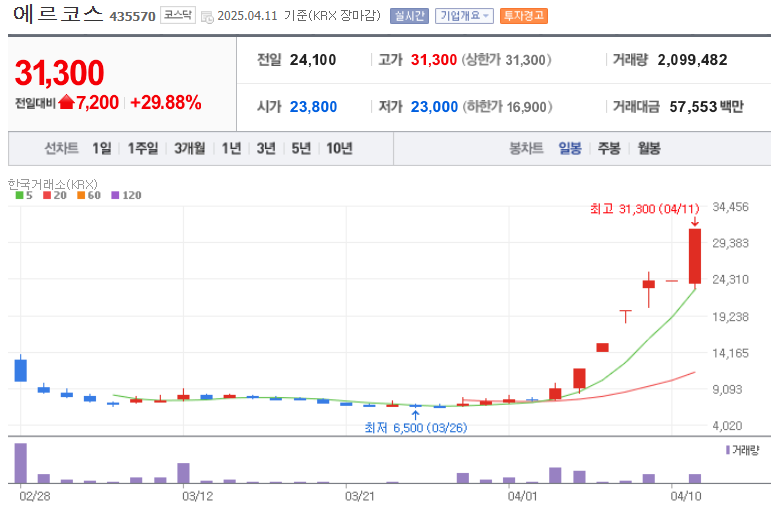Click the previous close value 24,100
The width and height of the screenshot is (771, 510).
coord(313,60)
